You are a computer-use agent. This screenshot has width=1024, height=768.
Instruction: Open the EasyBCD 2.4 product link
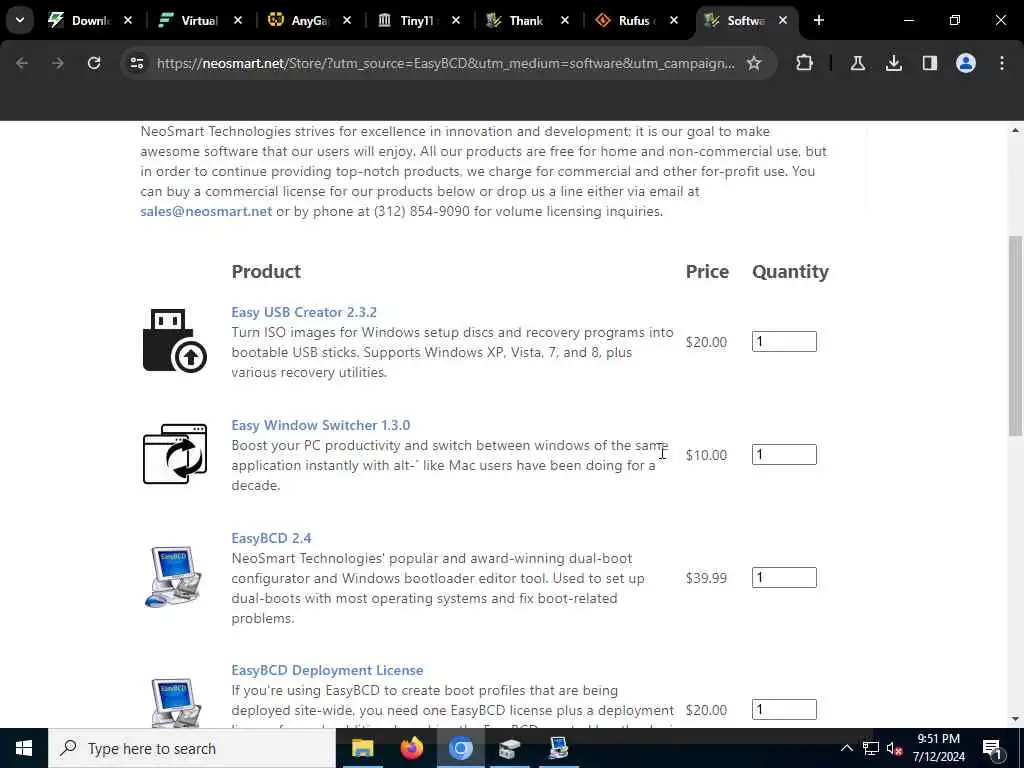271,538
